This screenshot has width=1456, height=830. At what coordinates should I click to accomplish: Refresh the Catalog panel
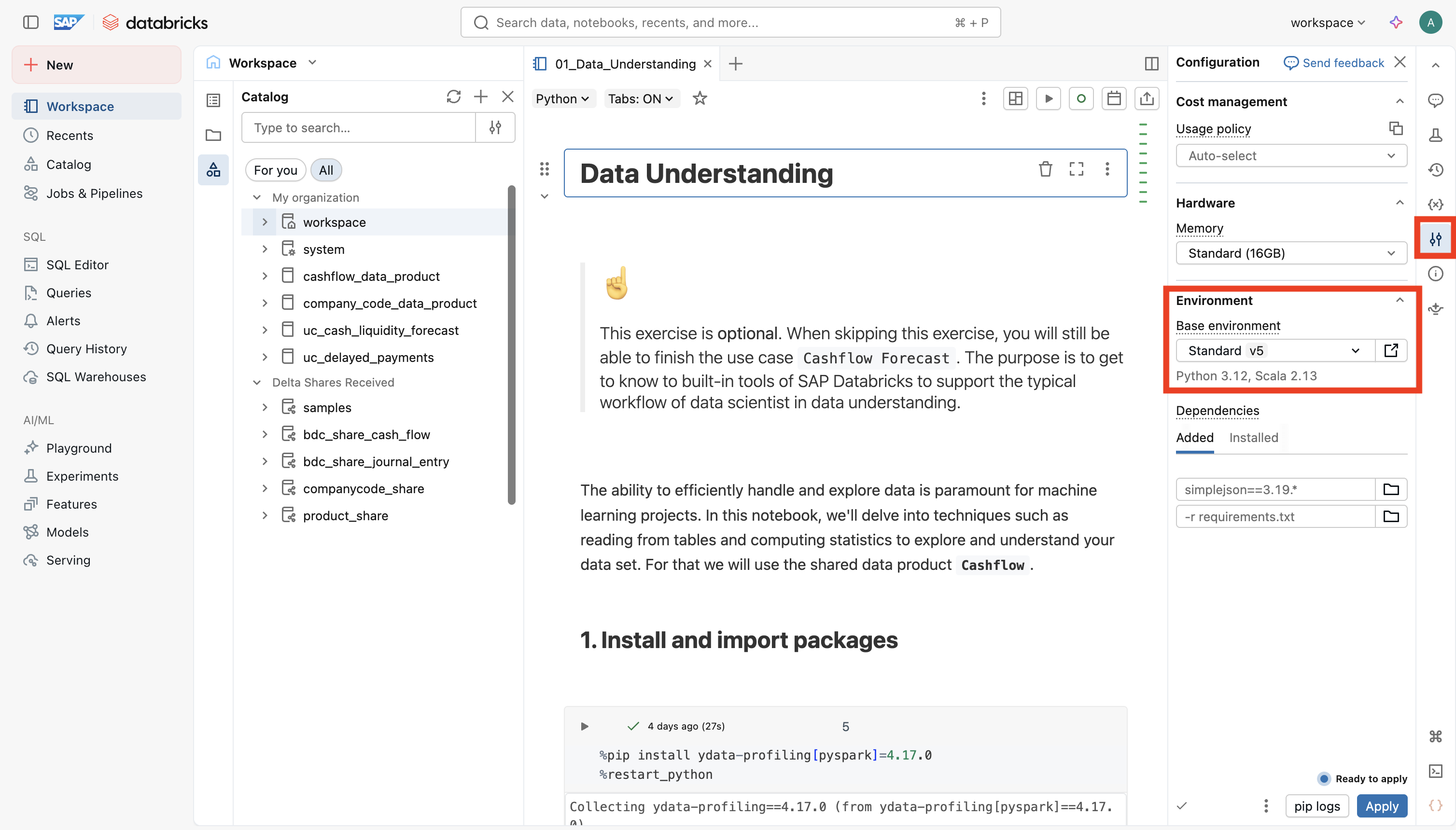pyautogui.click(x=453, y=97)
